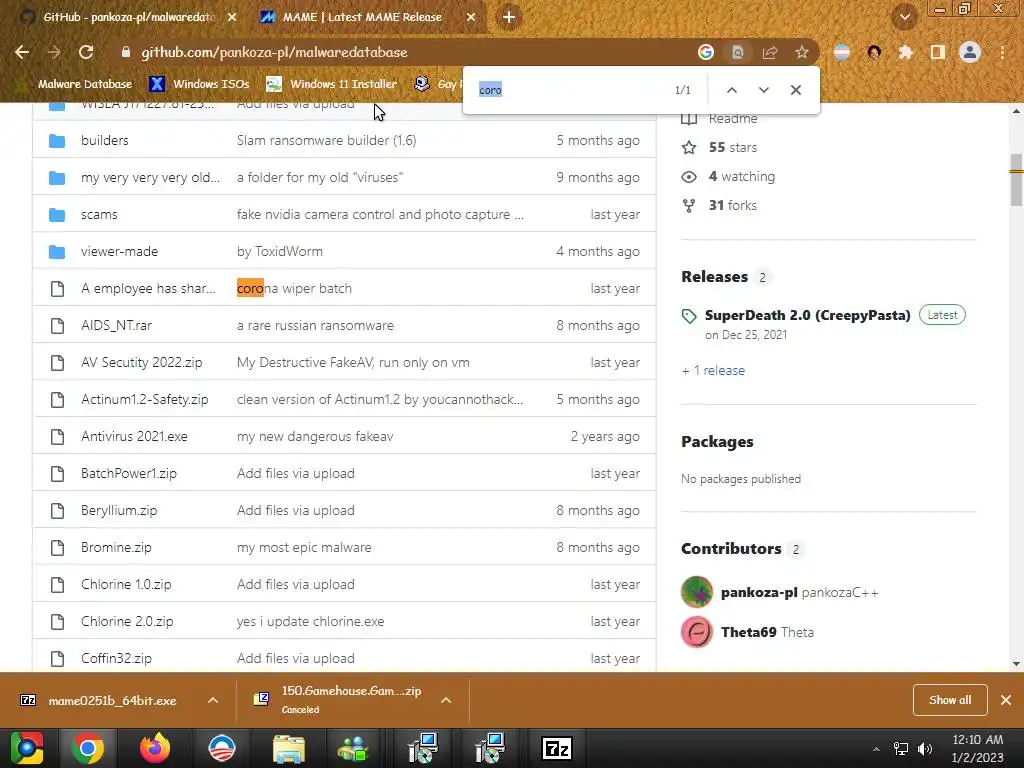The image size is (1024, 768).
Task: Open the Contributors heading
Action: point(731,549)
